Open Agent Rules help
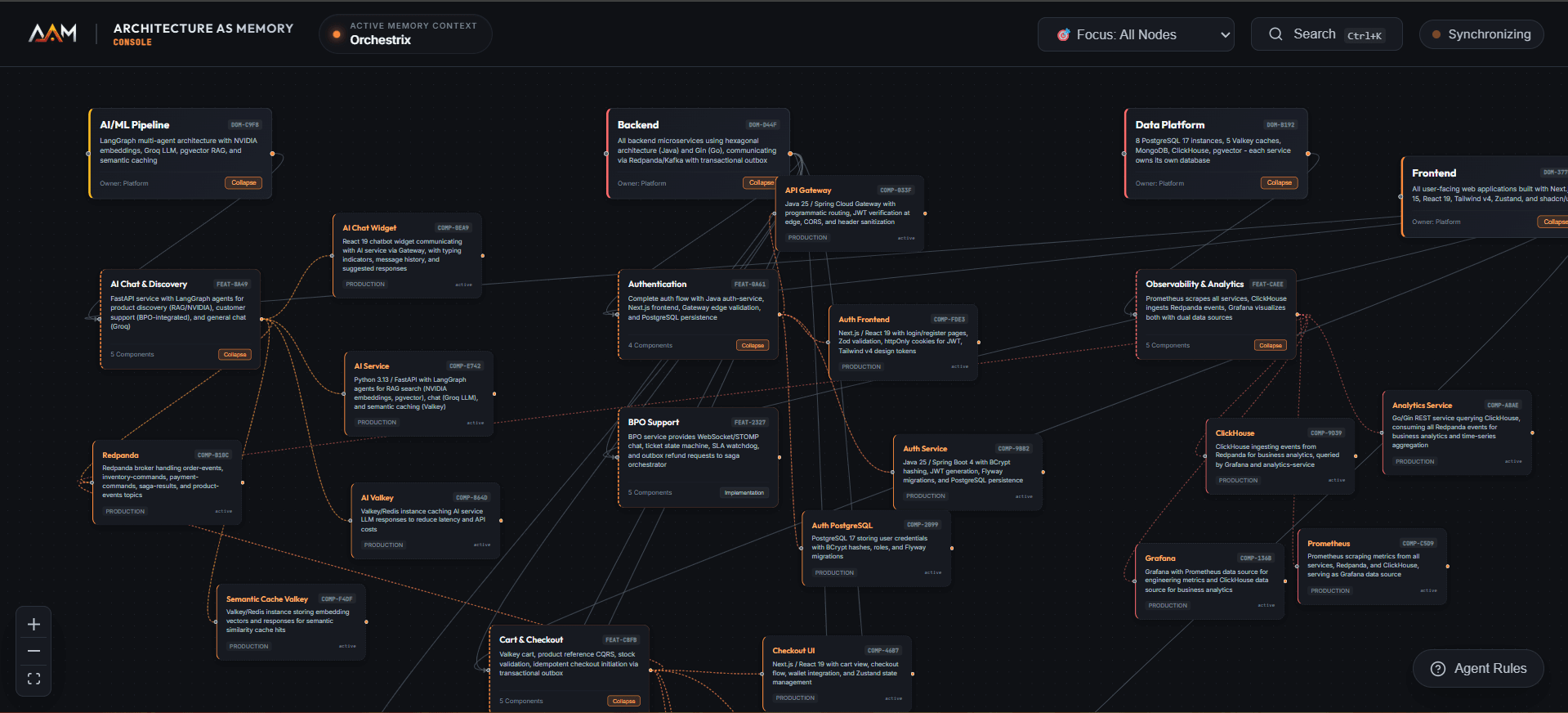This screenshot has width=1568, height=713. point(1478,668)
